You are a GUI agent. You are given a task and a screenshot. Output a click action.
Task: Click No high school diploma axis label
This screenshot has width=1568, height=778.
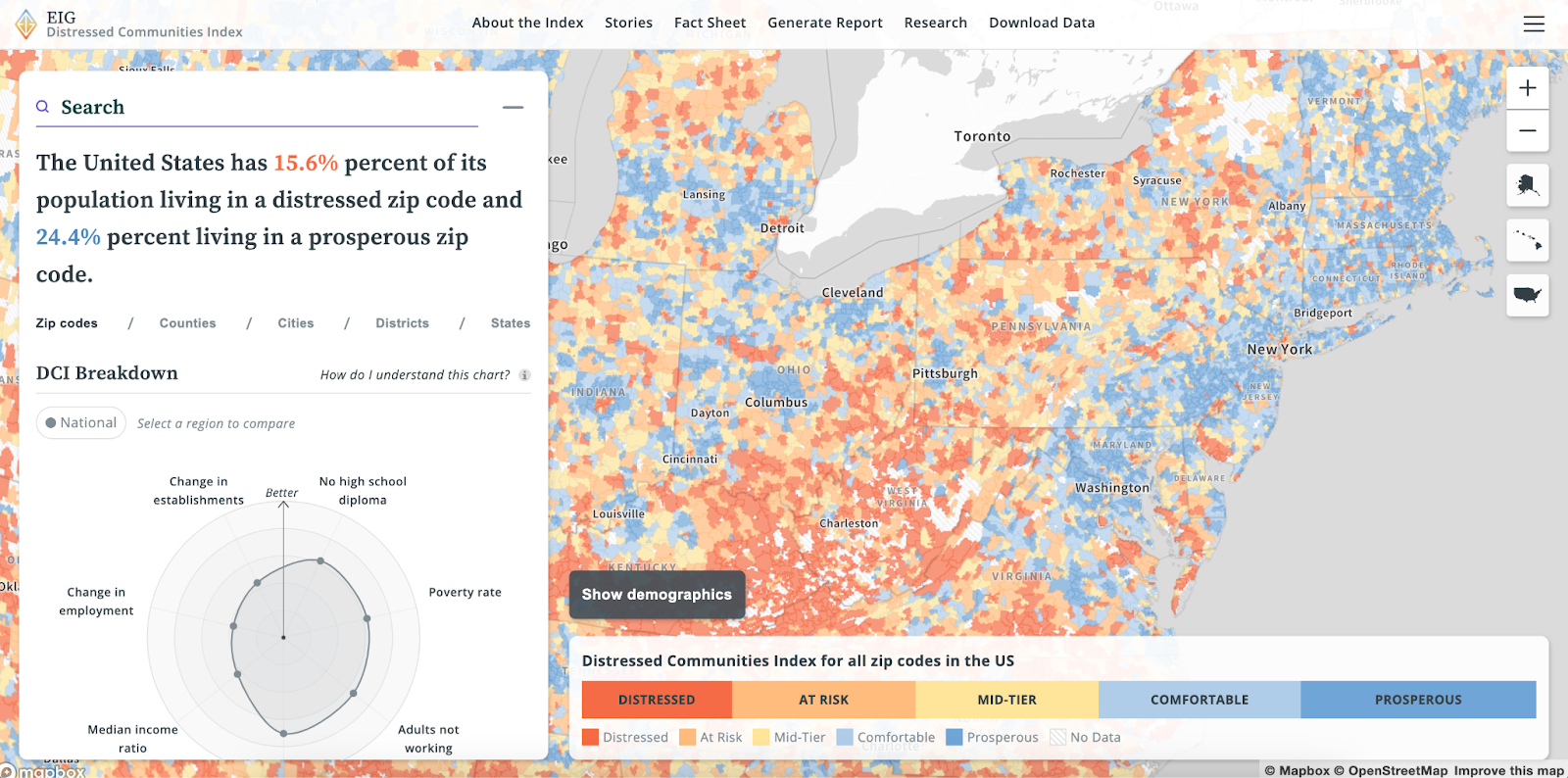tap(363, 491)
